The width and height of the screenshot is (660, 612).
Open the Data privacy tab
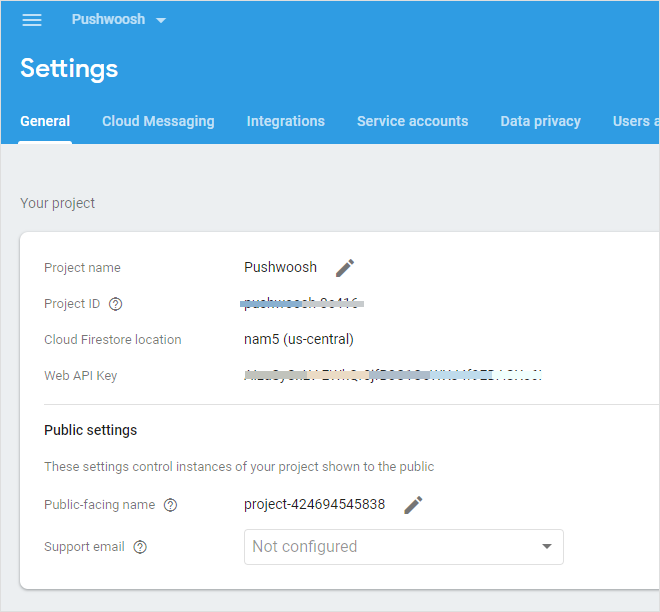[540, 121]
